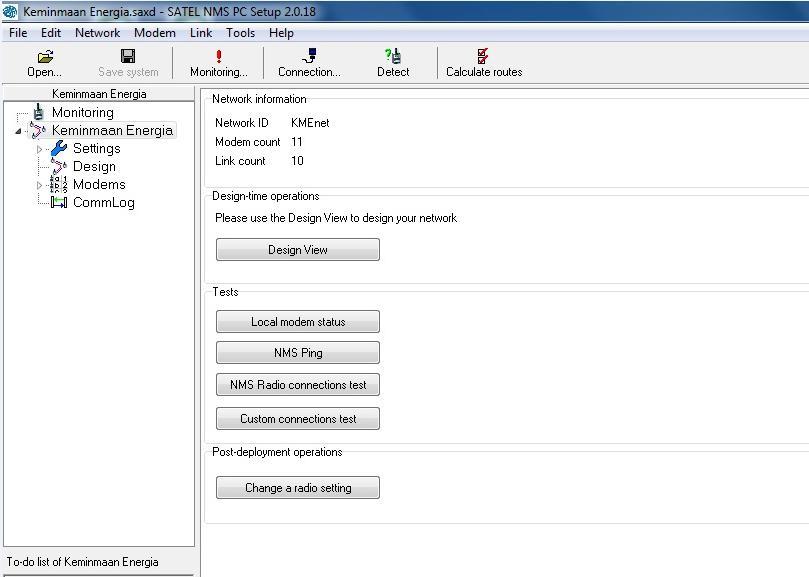
Task: Select the Design label in tree
Action: (x=94, y=166)
